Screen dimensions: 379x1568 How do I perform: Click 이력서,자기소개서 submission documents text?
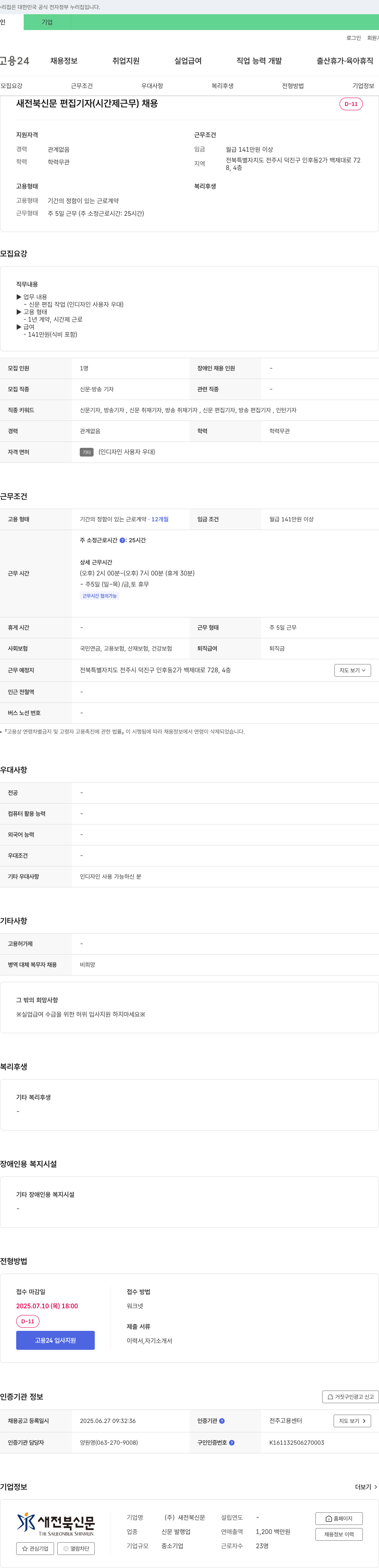pos(149,1340)
